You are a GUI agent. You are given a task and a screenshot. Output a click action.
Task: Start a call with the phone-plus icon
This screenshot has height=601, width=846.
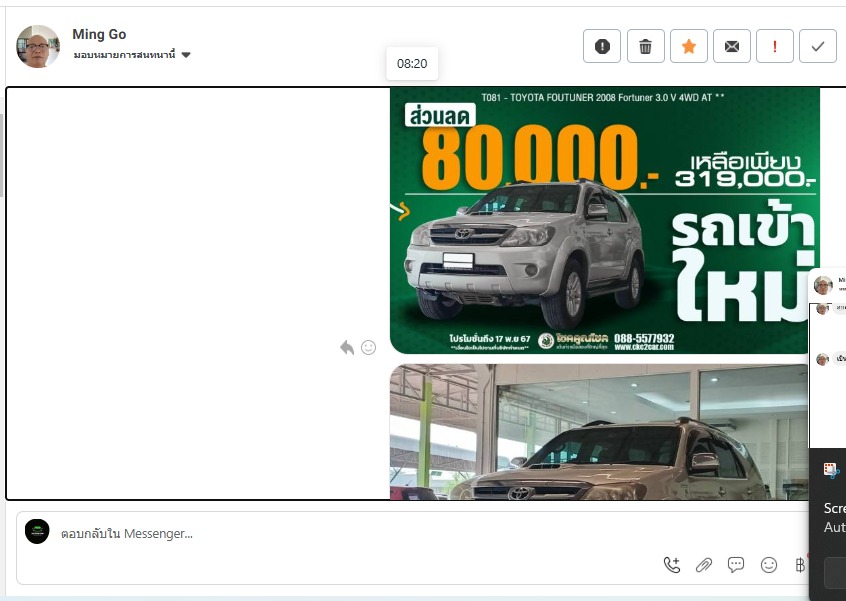(x=672, y=565)
